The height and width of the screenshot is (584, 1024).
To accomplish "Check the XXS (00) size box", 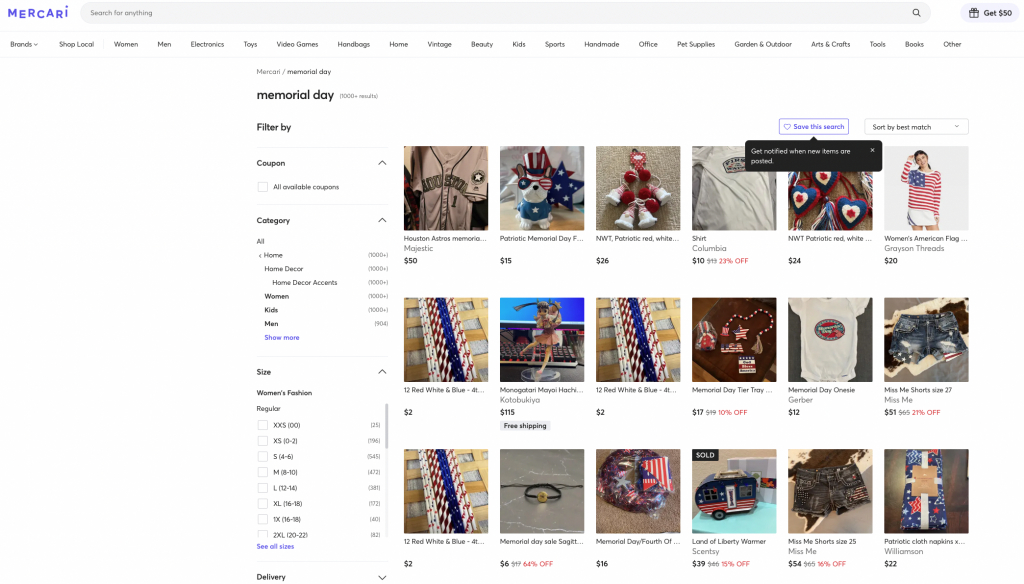I will coord(263,425).
